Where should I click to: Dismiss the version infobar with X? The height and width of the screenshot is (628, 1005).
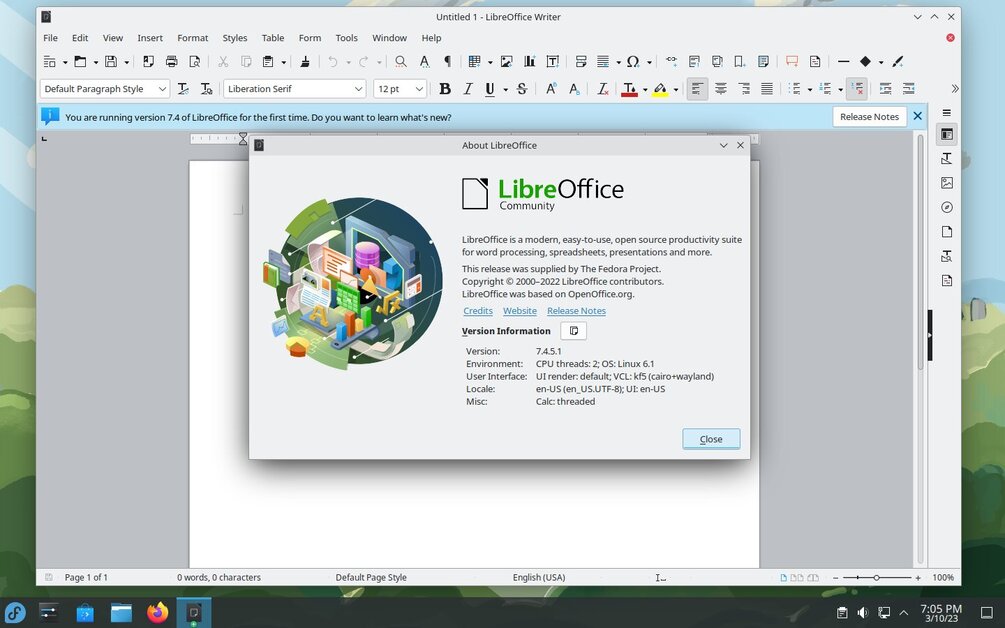pos(918,116)
